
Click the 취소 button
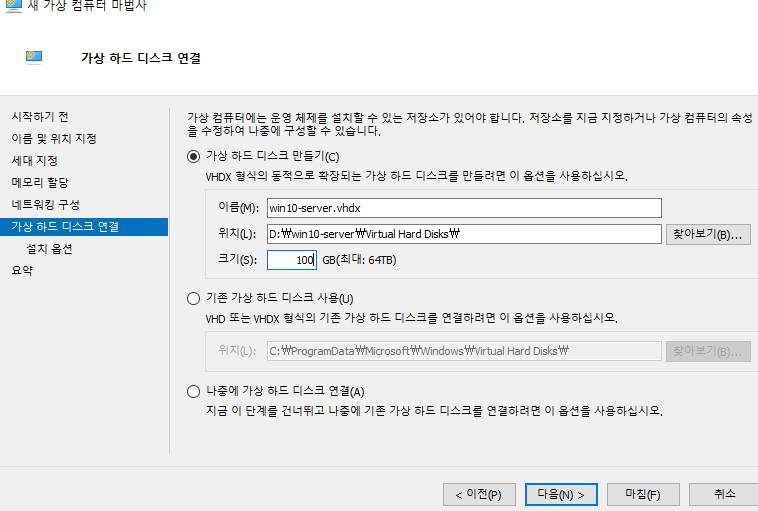[x=724, y=495]
